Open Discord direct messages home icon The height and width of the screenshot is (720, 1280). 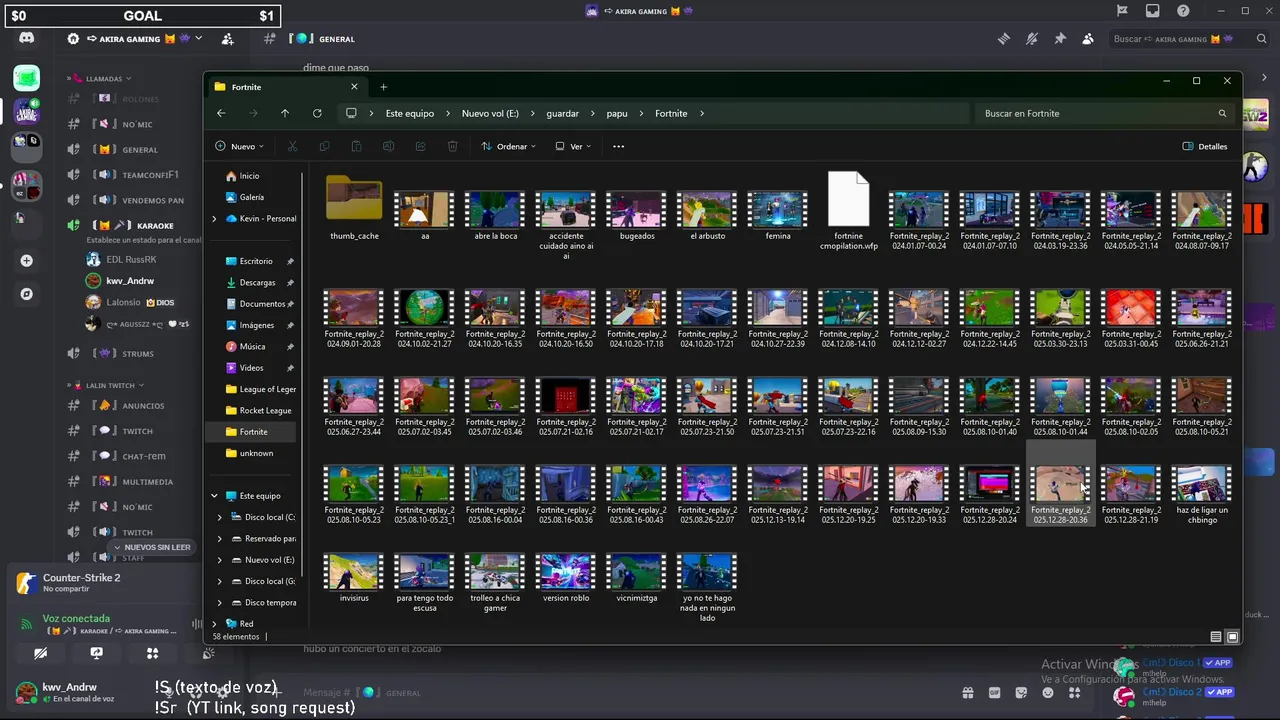point(27,39)
